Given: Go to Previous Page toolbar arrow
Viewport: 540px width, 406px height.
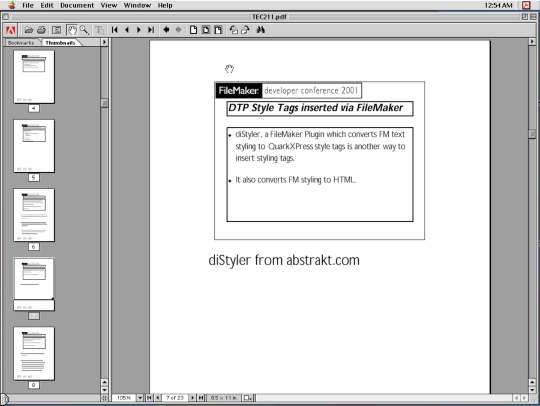Looking at the screenshot, I should click(127, 30).
